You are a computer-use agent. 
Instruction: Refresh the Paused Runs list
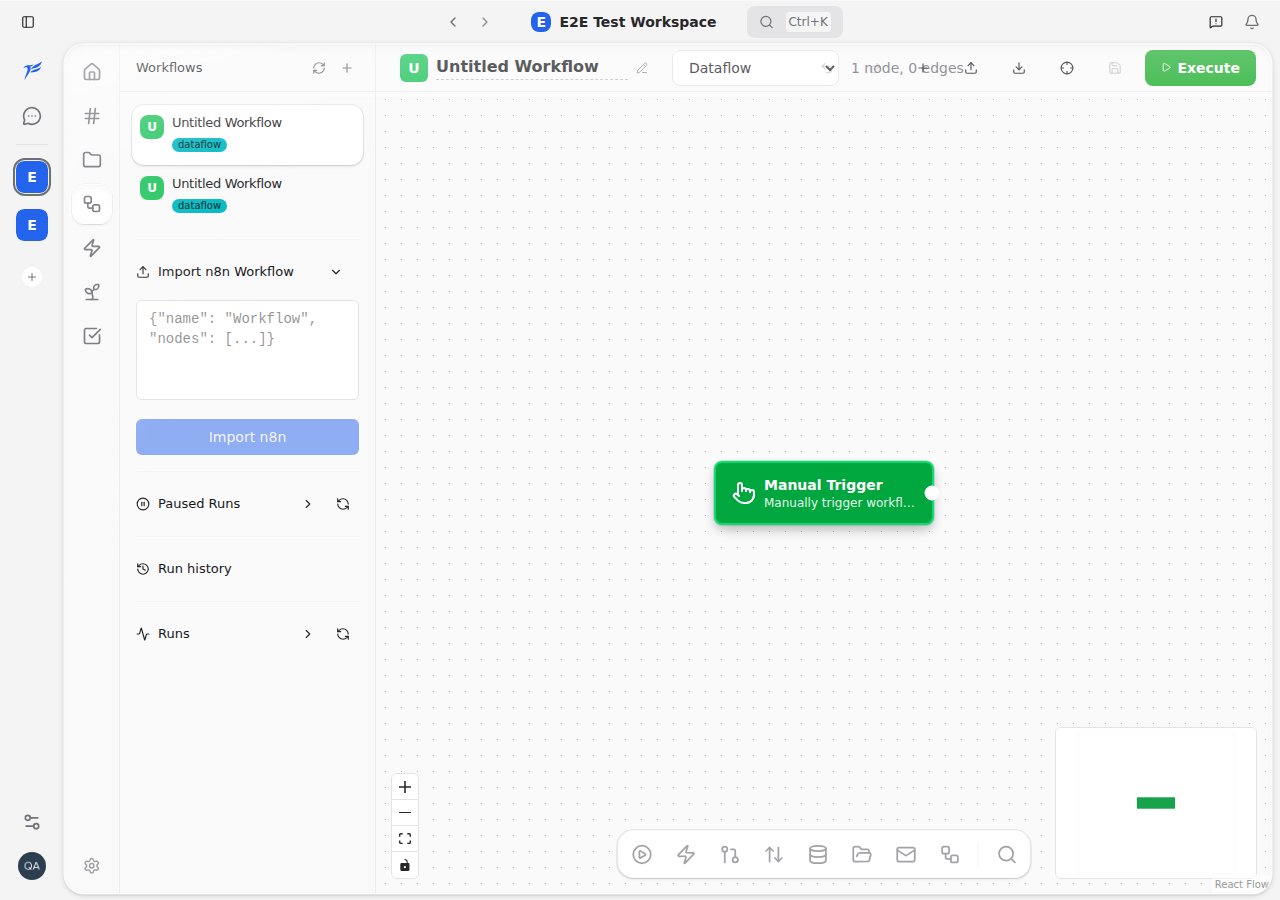343,504
